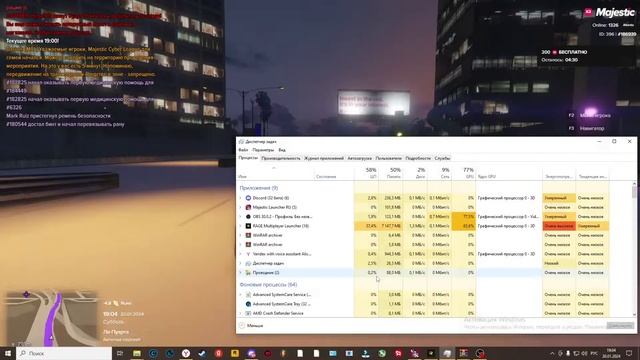Sort processes by the GPU percentage column
Viewport: 640px width, 360px height.
pos(464,173)
